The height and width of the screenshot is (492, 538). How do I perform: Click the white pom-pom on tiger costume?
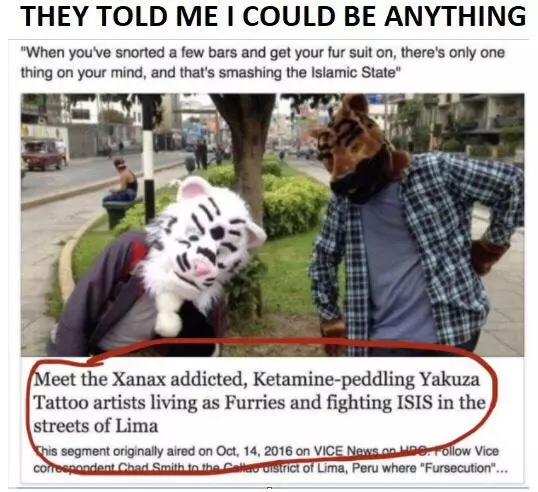(x=168, y=323)
